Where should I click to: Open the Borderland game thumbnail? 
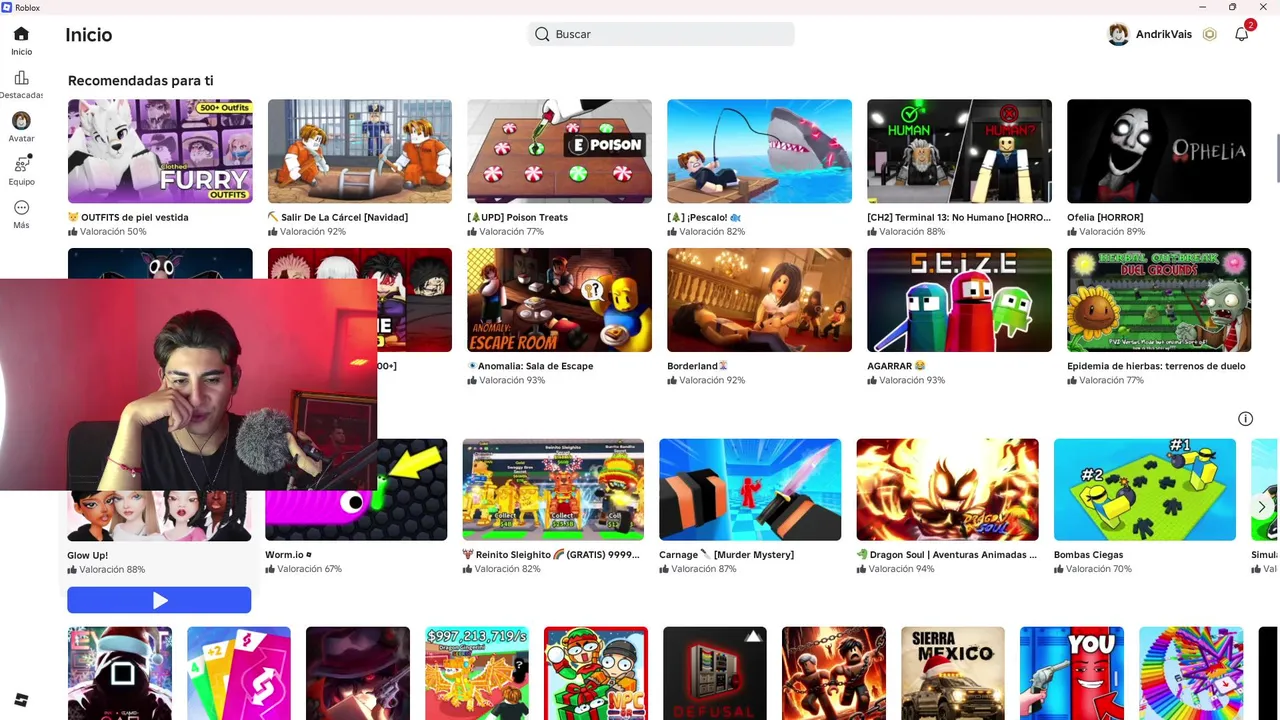coord(759,300)
